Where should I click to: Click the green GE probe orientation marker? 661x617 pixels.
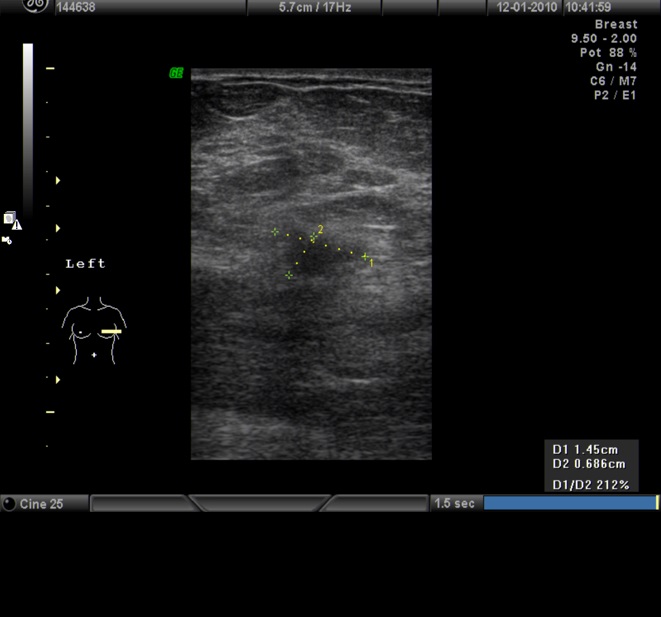[x=176, y=73]
